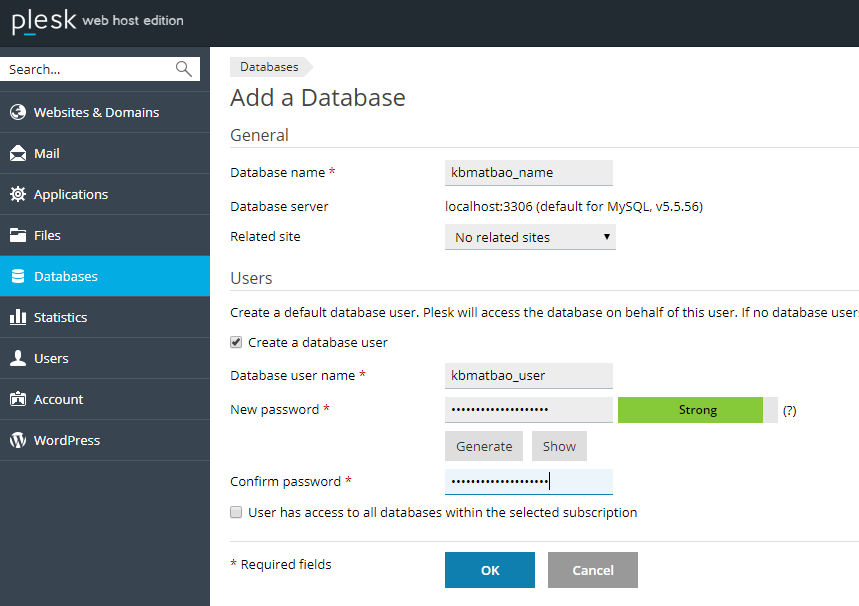
Task: Click the search magnifier icon
Action: 183,69
